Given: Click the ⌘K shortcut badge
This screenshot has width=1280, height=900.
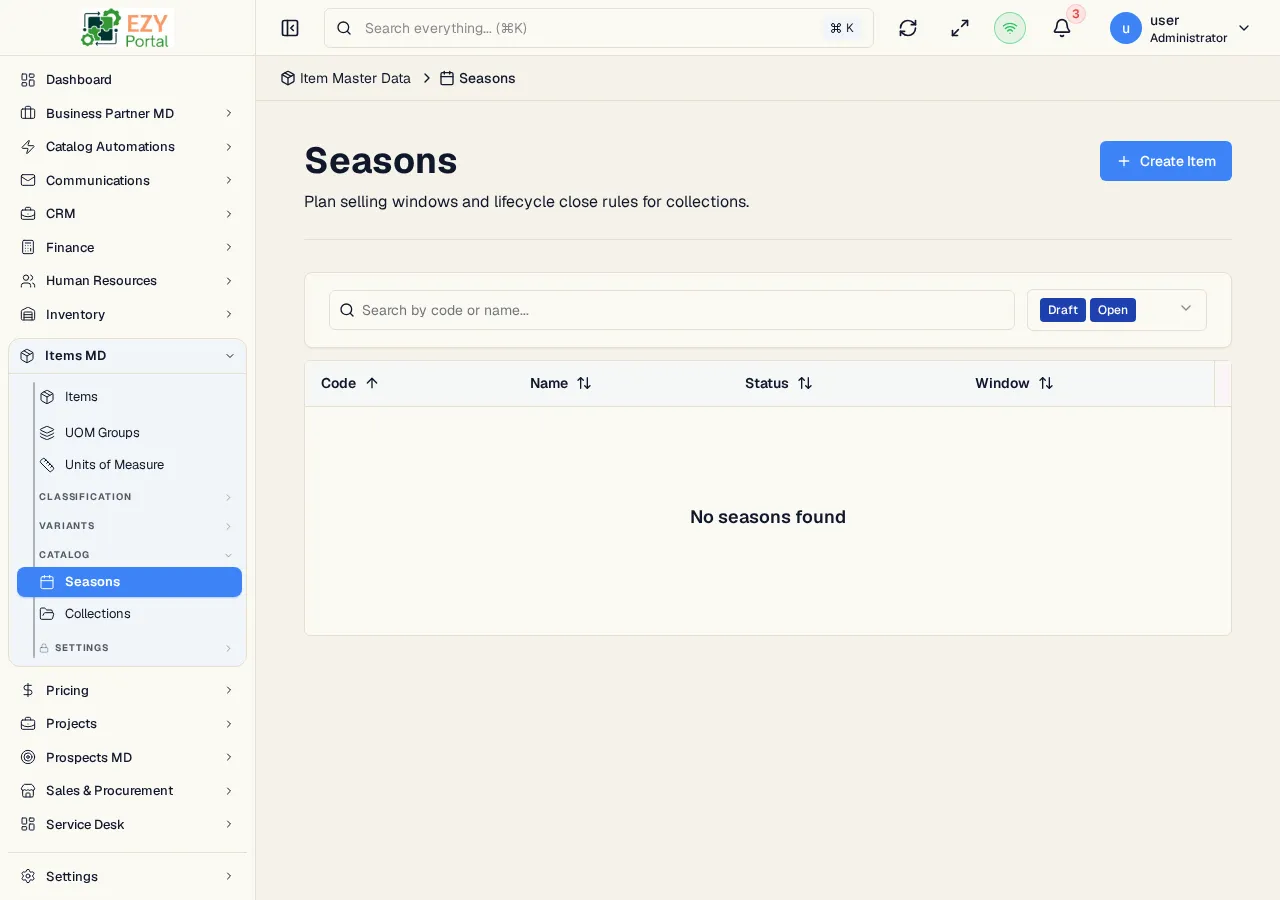Looking at the screenshot, I should [842, 28].
